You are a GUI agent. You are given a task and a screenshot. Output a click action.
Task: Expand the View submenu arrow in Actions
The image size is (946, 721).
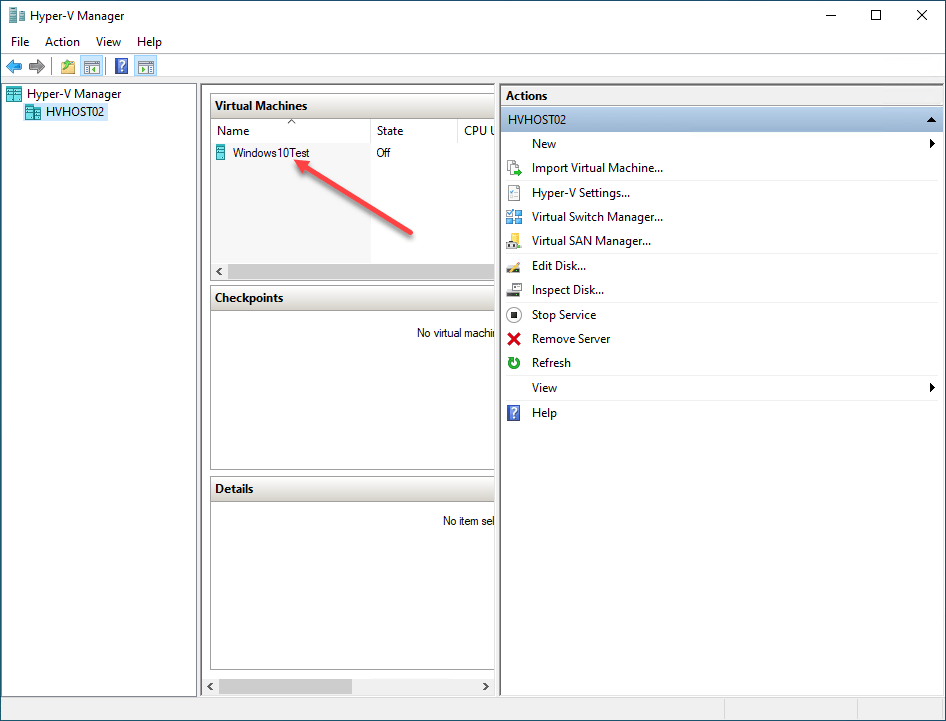point(932,387)
